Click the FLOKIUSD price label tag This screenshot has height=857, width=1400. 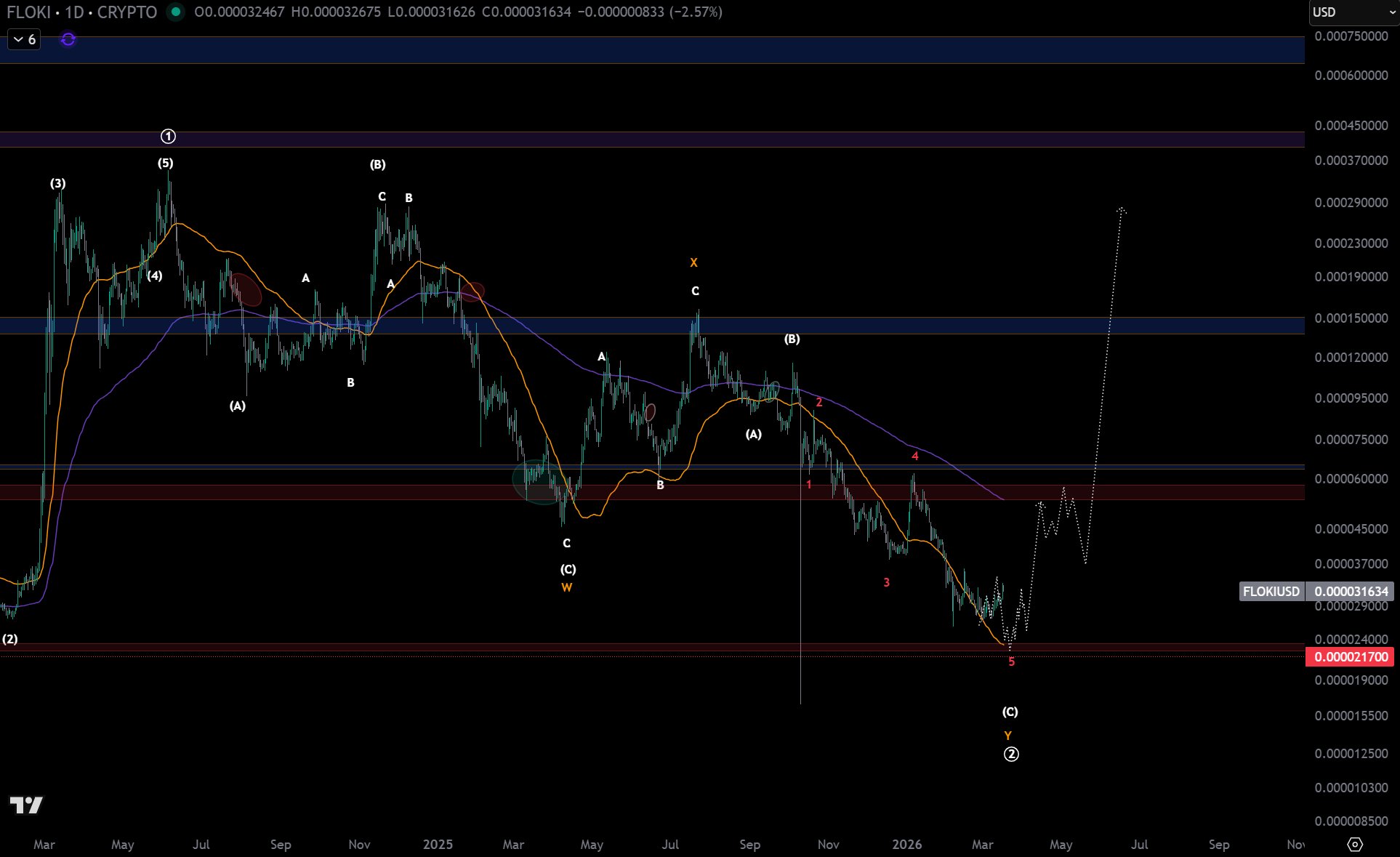click(1271, 591)
